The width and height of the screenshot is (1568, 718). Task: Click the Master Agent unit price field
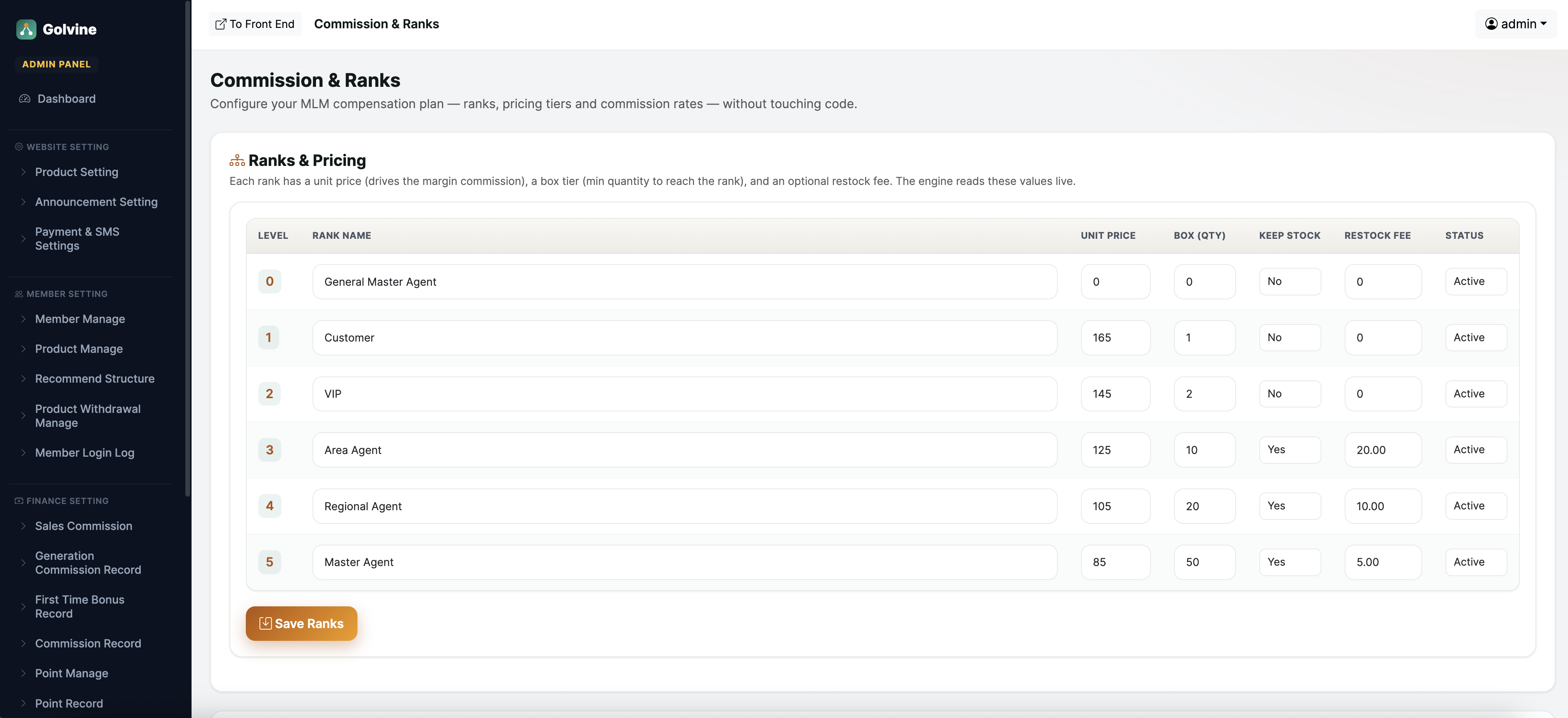1115,562
